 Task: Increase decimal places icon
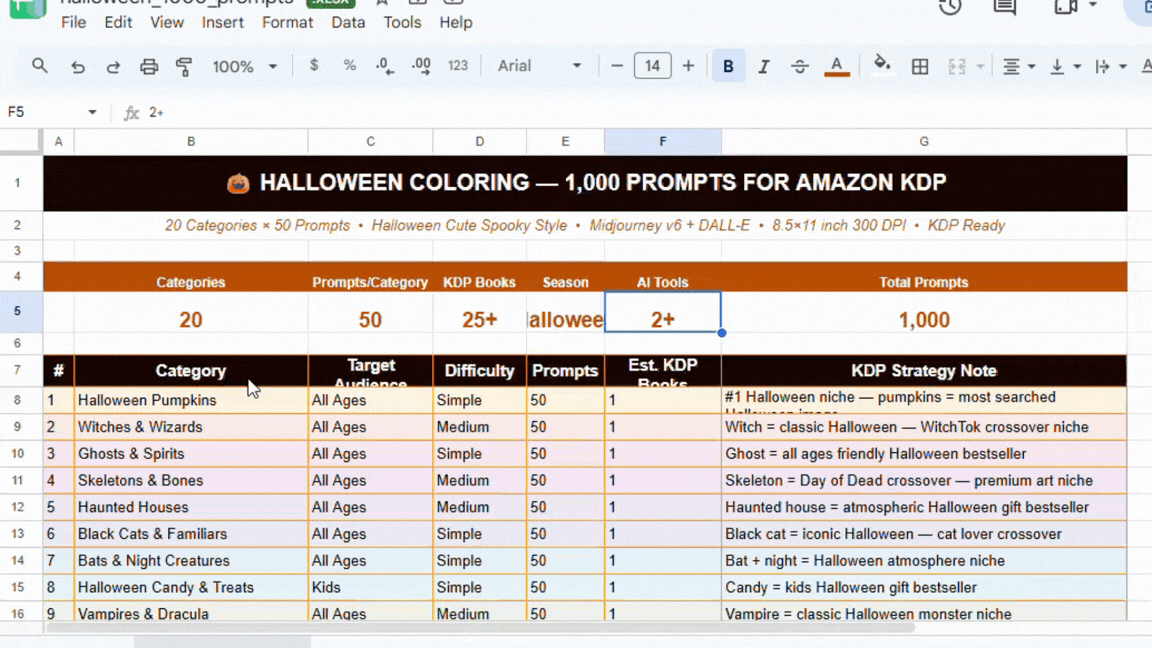coord(422,66)
